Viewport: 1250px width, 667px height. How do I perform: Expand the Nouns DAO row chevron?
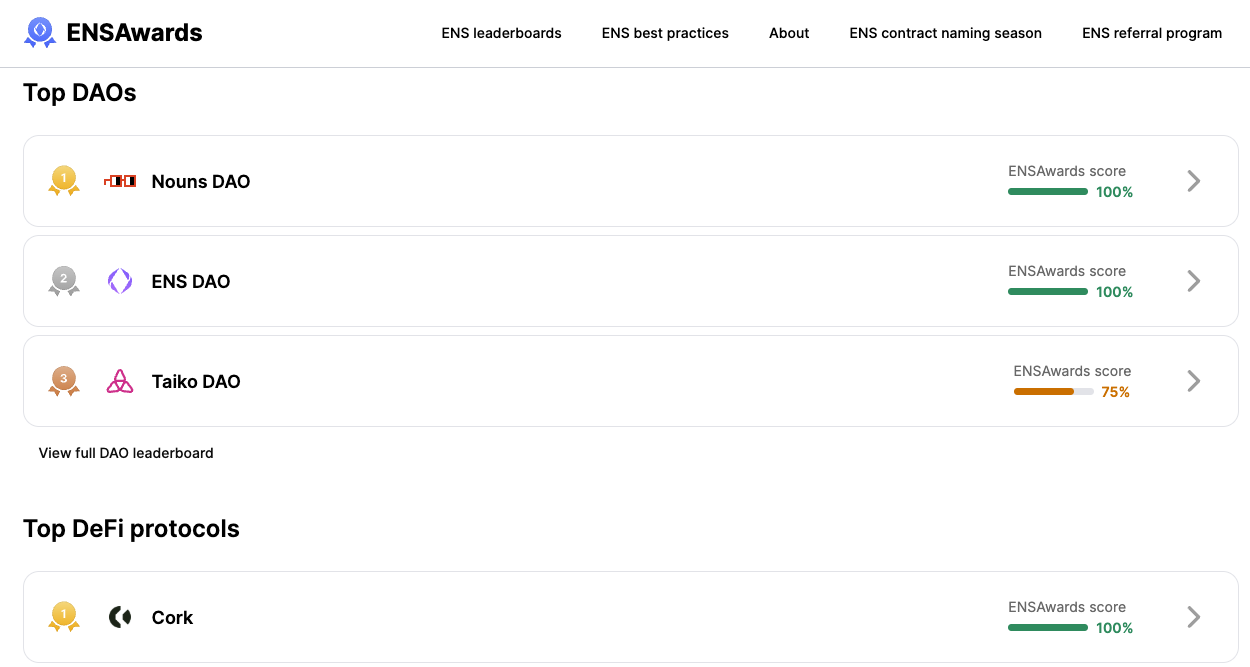[1192, 181]
